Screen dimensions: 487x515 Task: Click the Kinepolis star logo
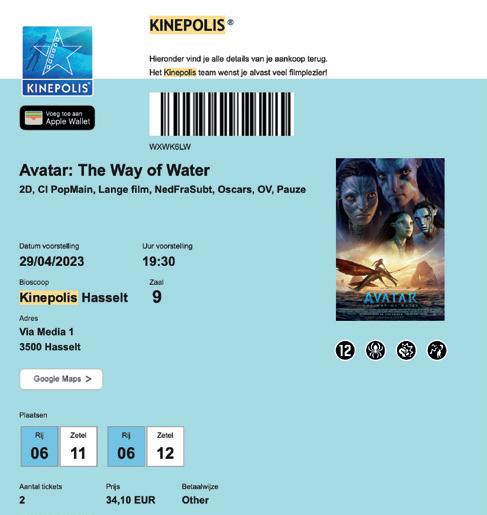click(x=57, y=61)
